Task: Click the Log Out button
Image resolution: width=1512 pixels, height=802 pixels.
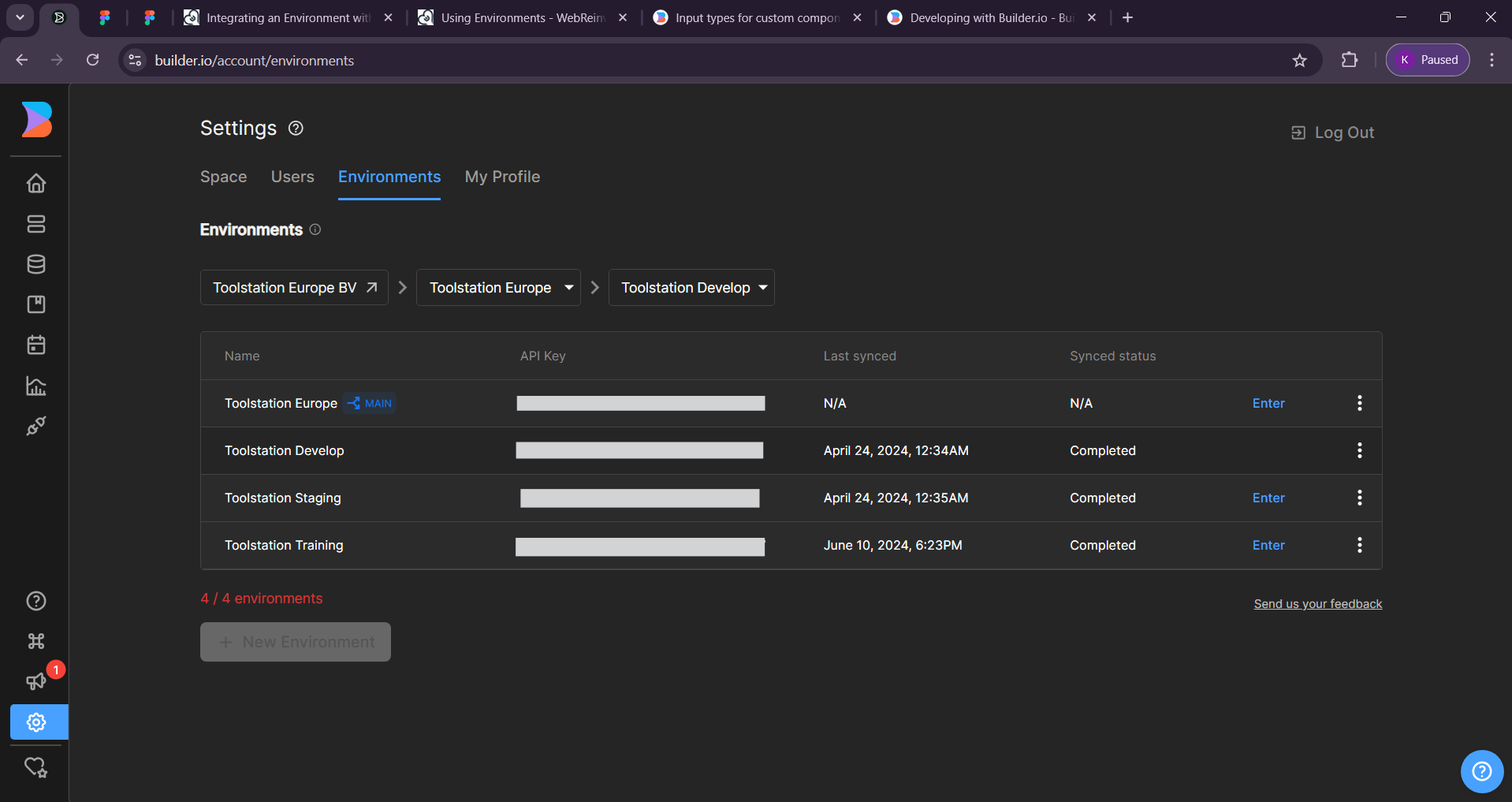Action: pos(1332,132)
